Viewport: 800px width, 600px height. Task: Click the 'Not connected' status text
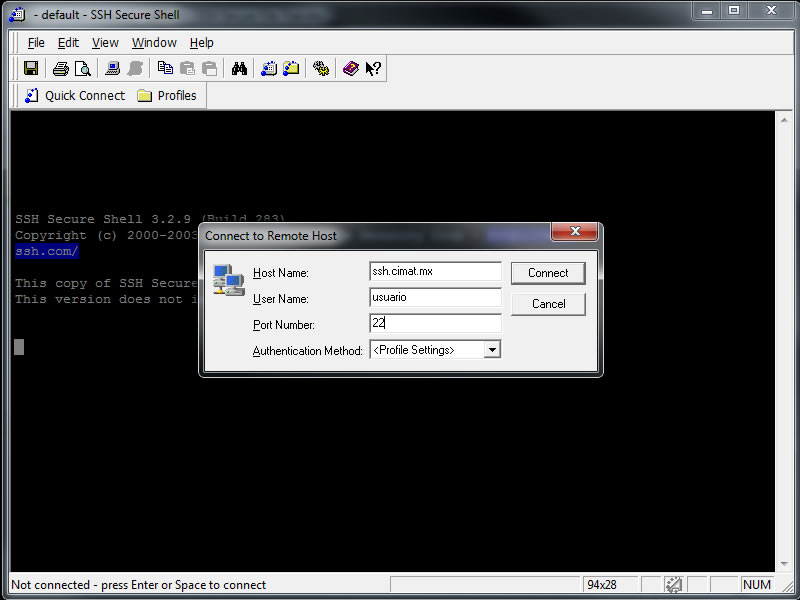[x=138, y=585]
